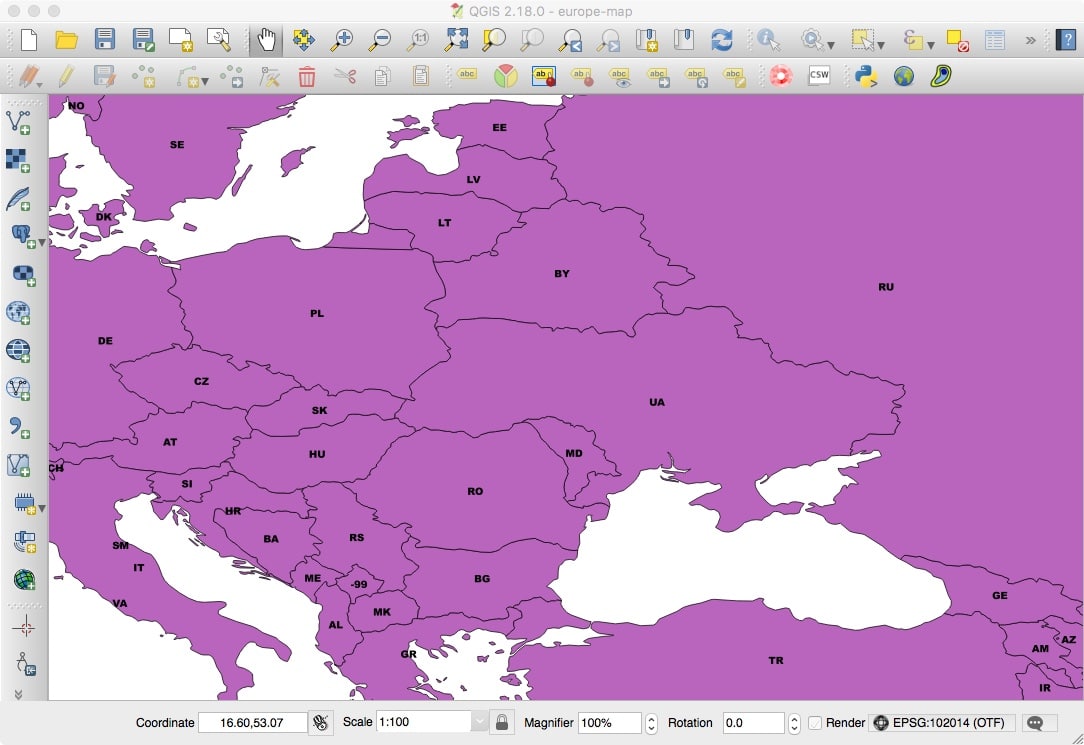Click EPSG:102014 (OTF) projection button
The width and height of the screenshot is (1084, 745).
931,722
